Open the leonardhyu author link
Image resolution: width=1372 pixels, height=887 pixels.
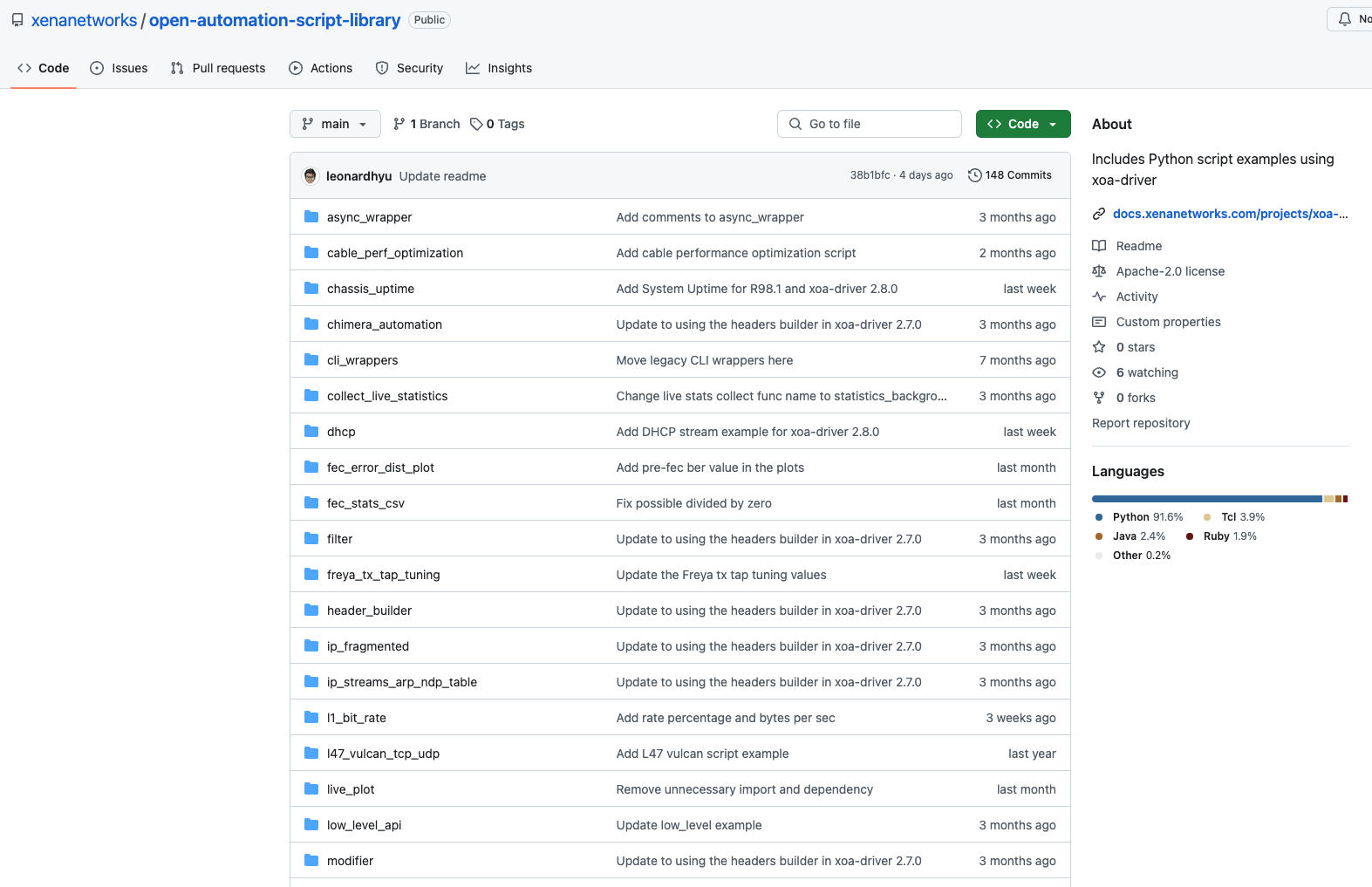coord(358,176)
